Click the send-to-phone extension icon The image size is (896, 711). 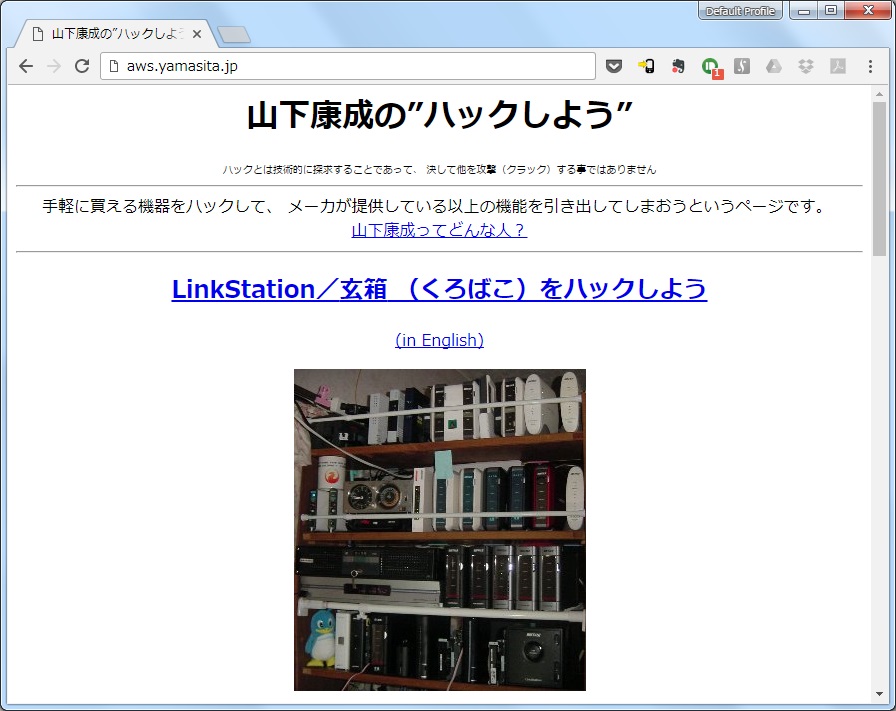pyautogui.click(x=646, y=66)
